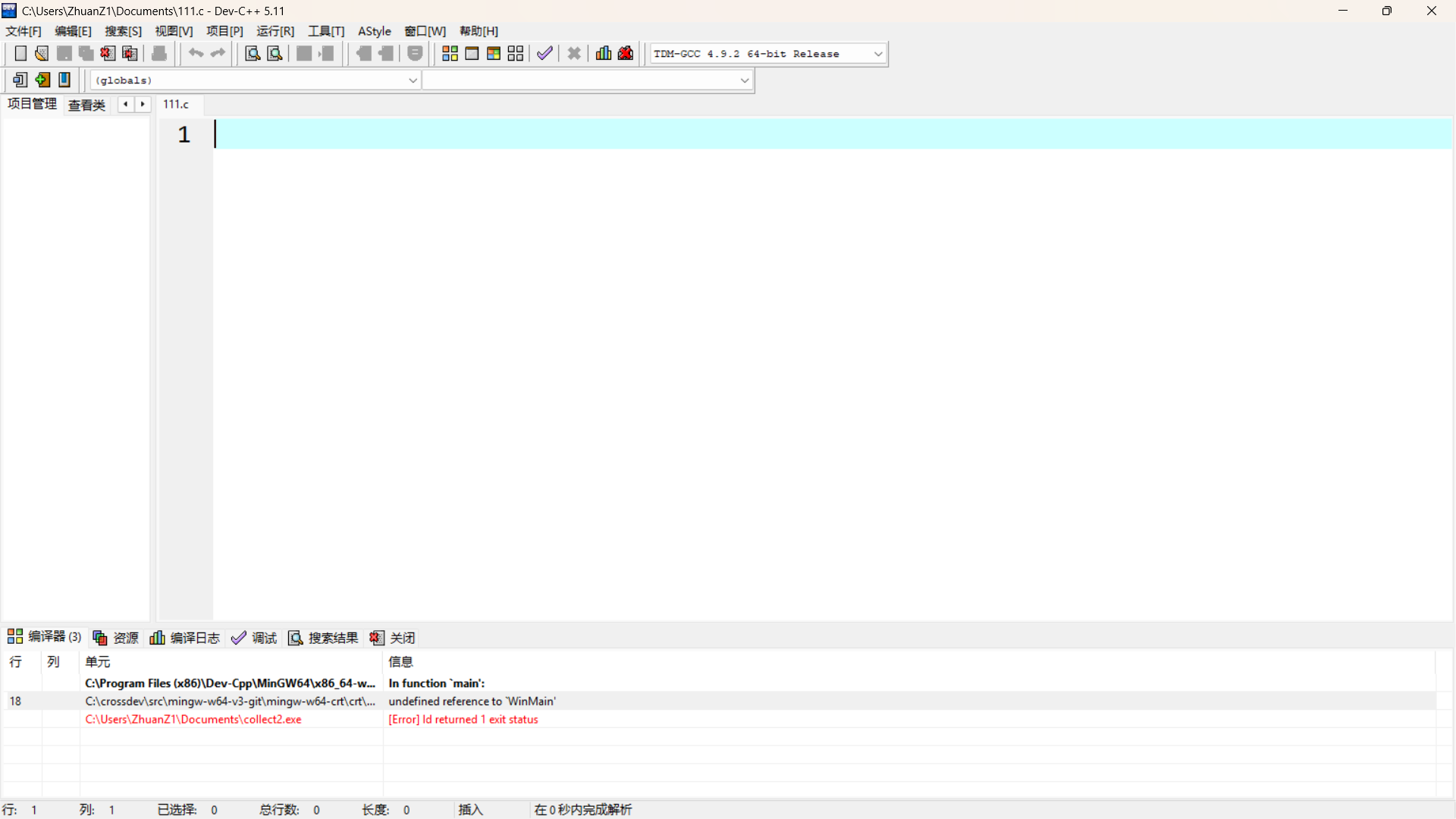Click the New file toolbar icon

click(x=20, y=54)
